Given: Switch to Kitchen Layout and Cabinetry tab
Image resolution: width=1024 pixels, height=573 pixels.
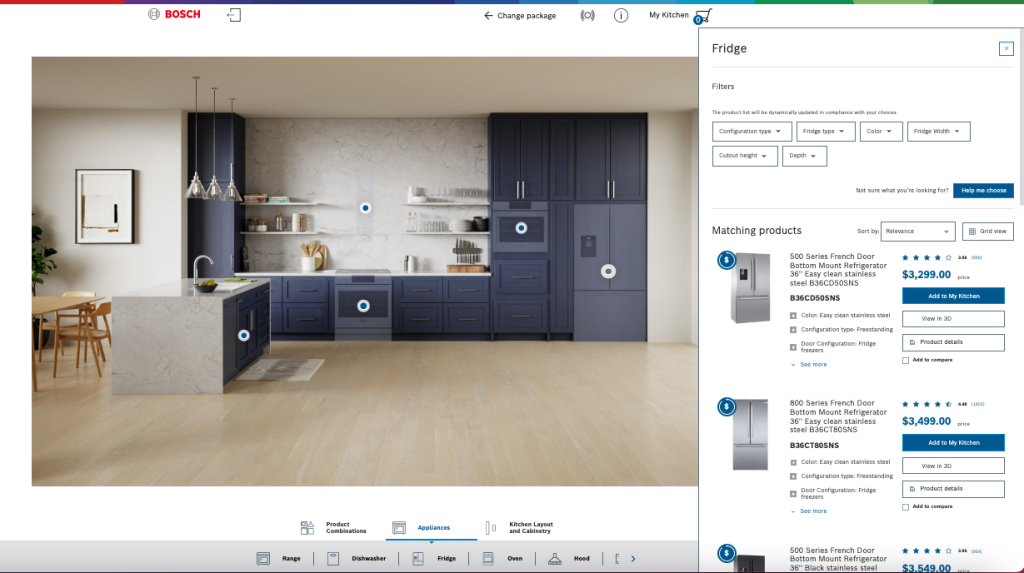Looking at the screenshot, I should pos(520,527).
